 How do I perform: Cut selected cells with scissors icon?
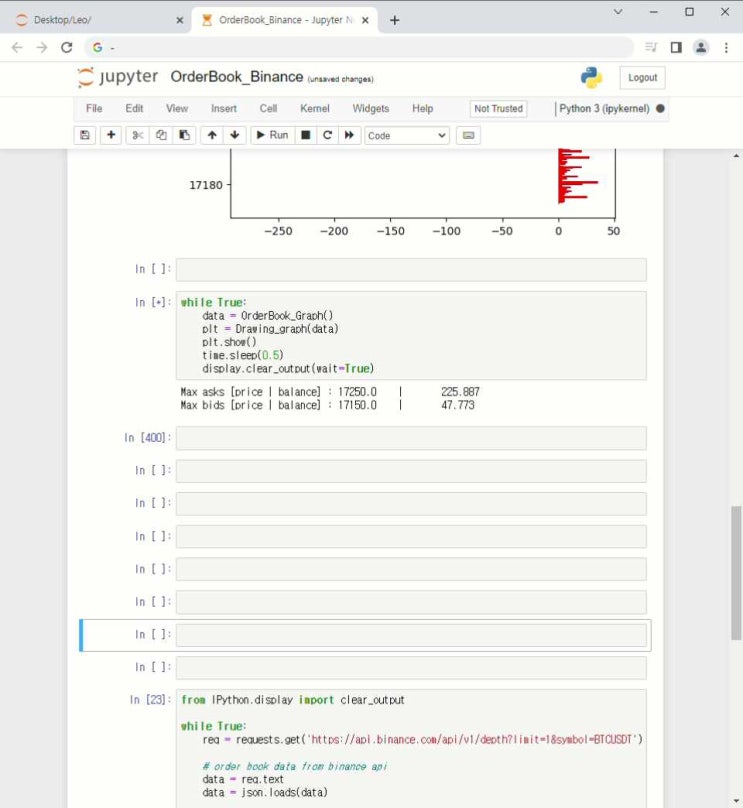(138, 135)
